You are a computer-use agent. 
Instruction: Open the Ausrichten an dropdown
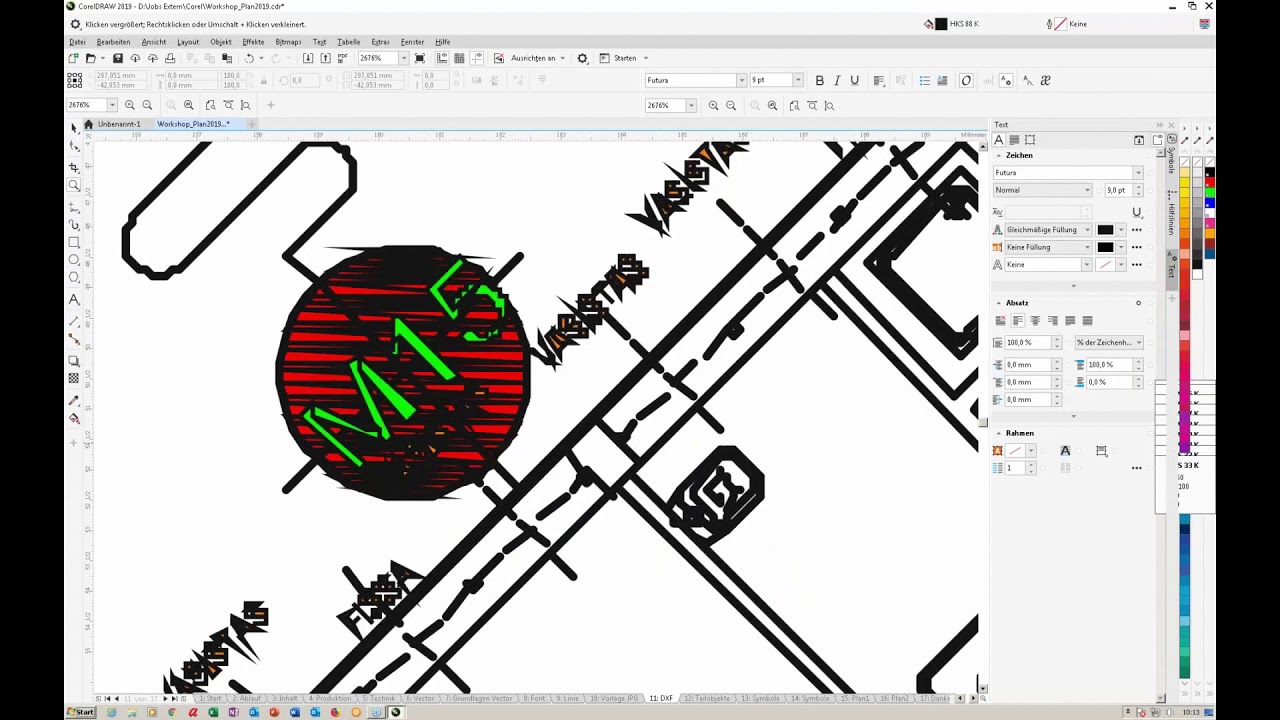point(539,58)
